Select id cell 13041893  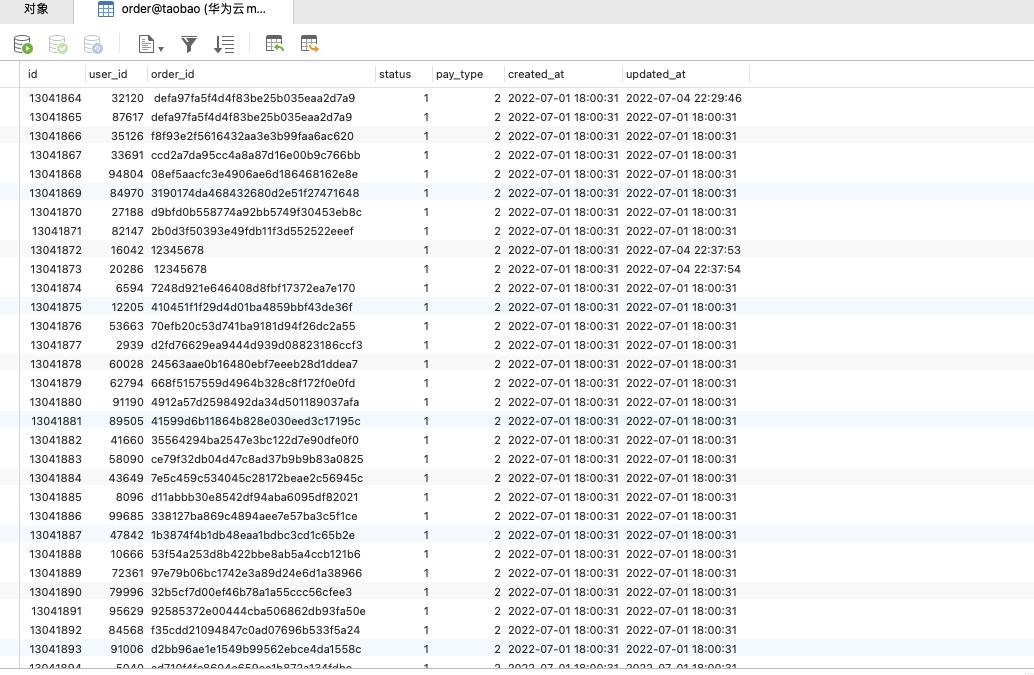(x=55, y=649)
